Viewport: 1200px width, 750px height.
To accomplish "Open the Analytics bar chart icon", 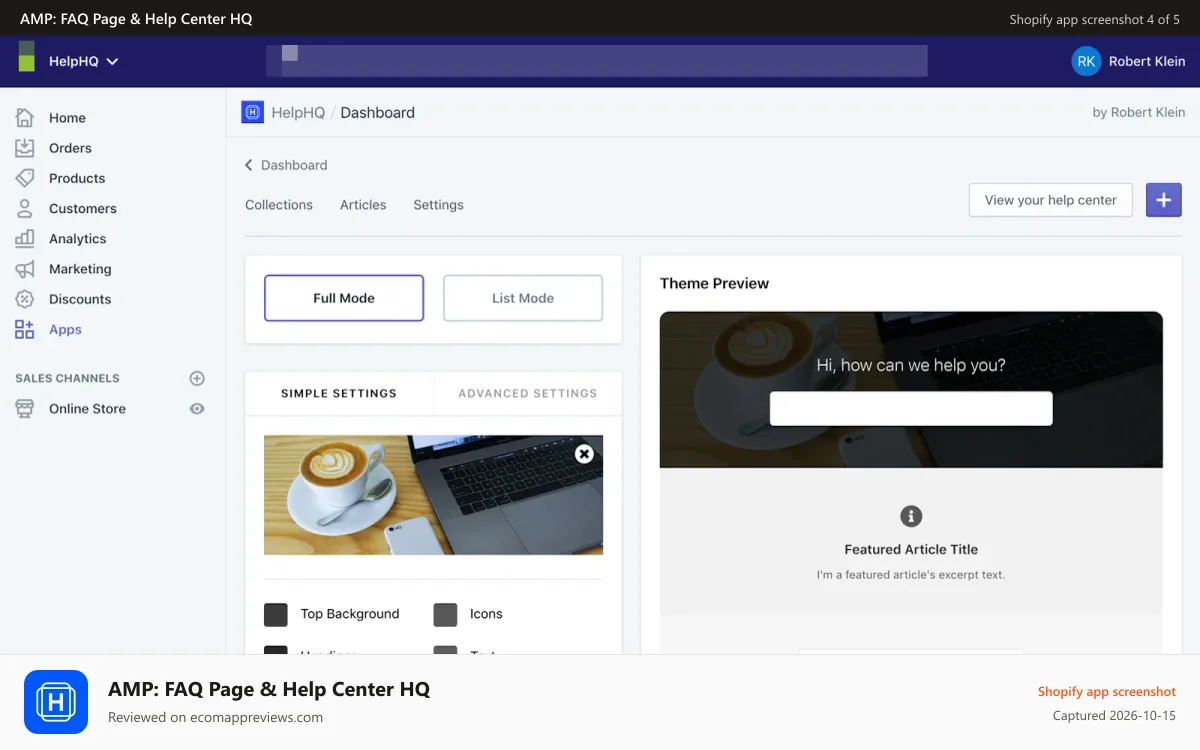I will (x=25, y=239).
